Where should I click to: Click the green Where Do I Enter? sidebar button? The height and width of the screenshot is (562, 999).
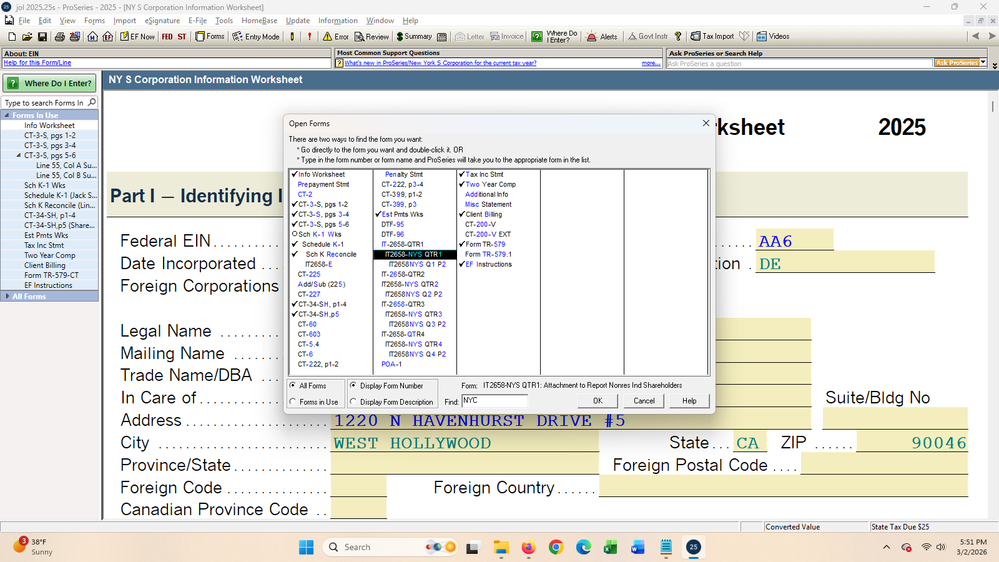[x=50, y=83]
